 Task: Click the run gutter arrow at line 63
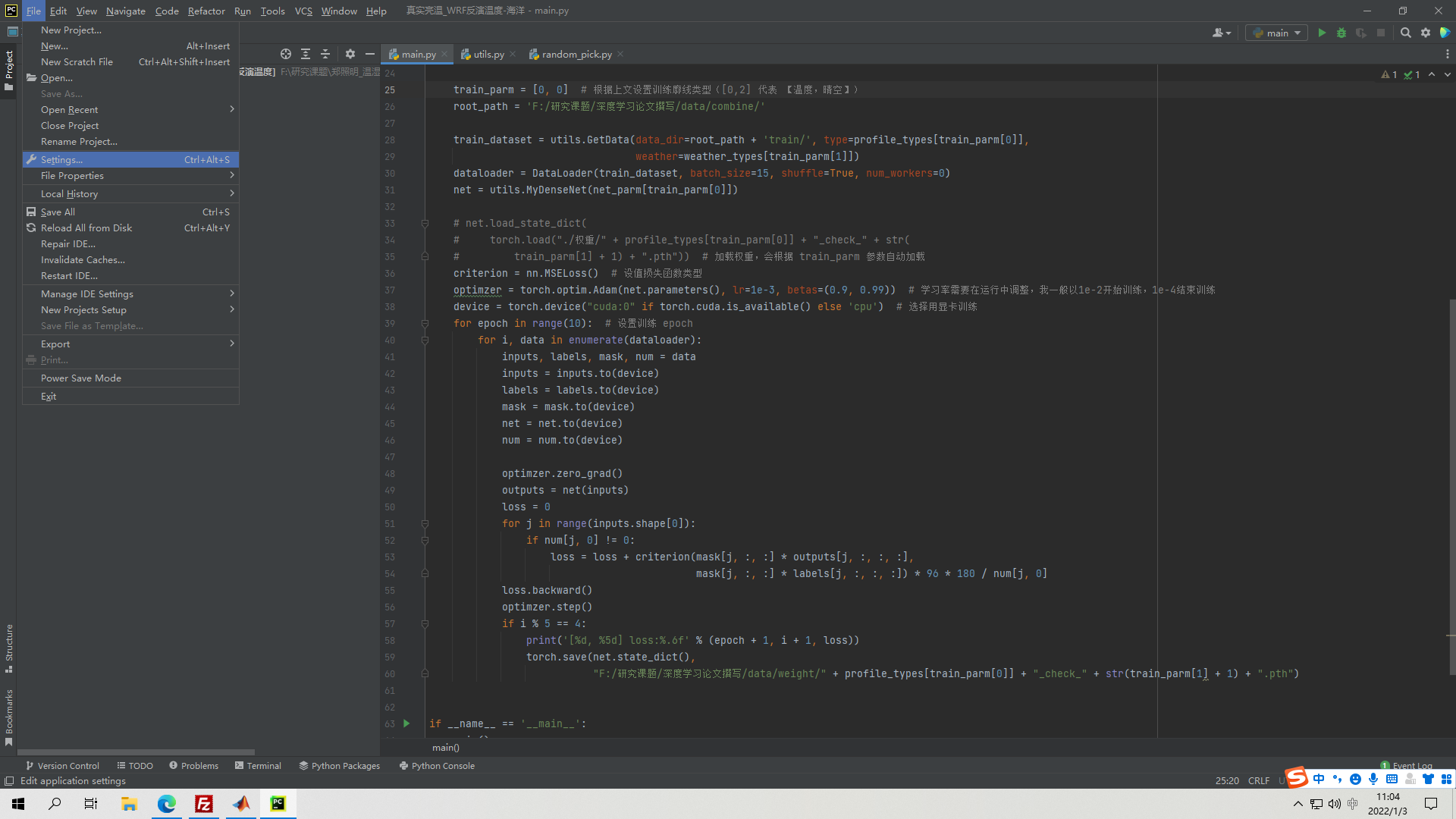point(406,723)
